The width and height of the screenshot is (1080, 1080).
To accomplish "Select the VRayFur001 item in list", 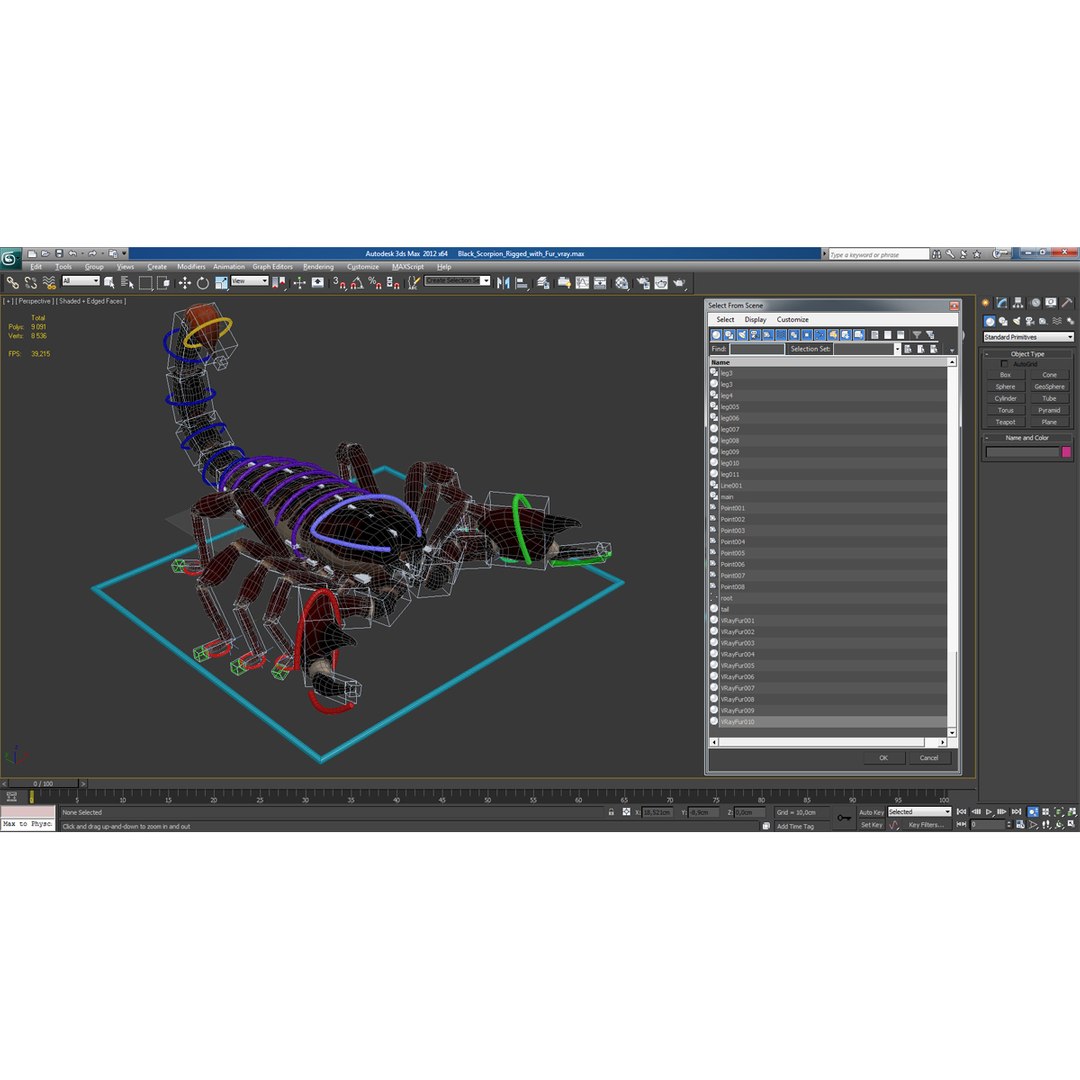I will 829,621.
